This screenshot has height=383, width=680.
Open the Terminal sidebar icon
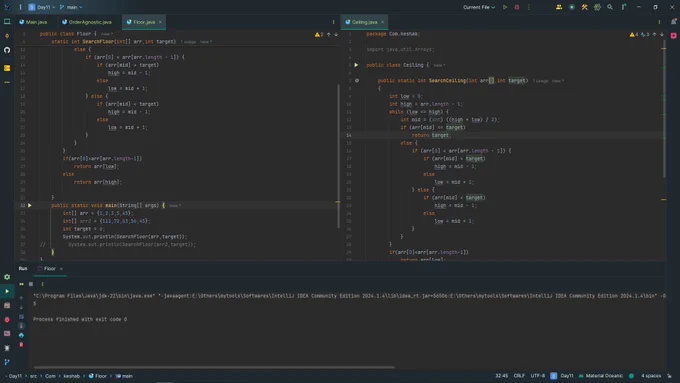(7, 334)
